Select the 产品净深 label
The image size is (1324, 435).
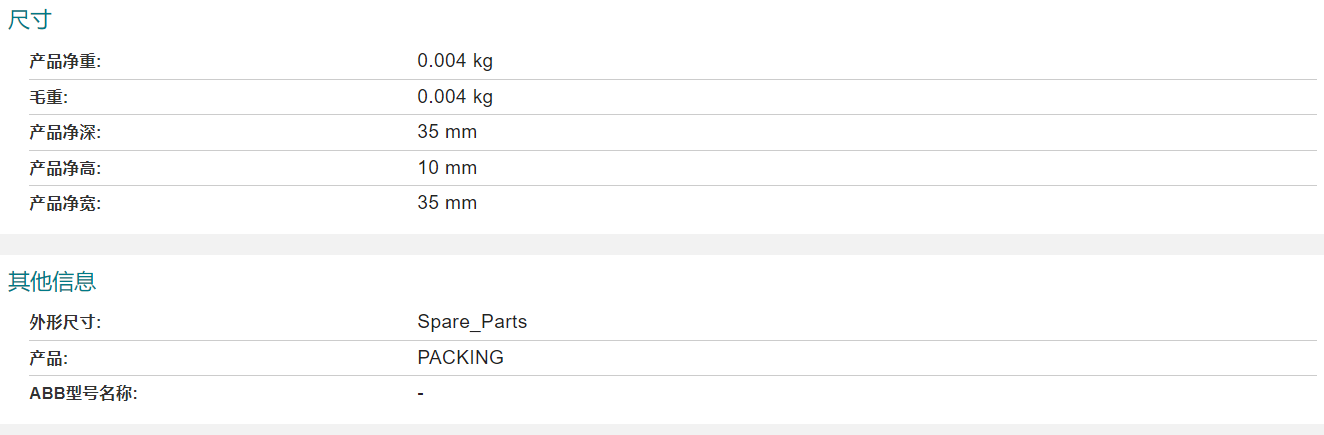click(65, 132)
